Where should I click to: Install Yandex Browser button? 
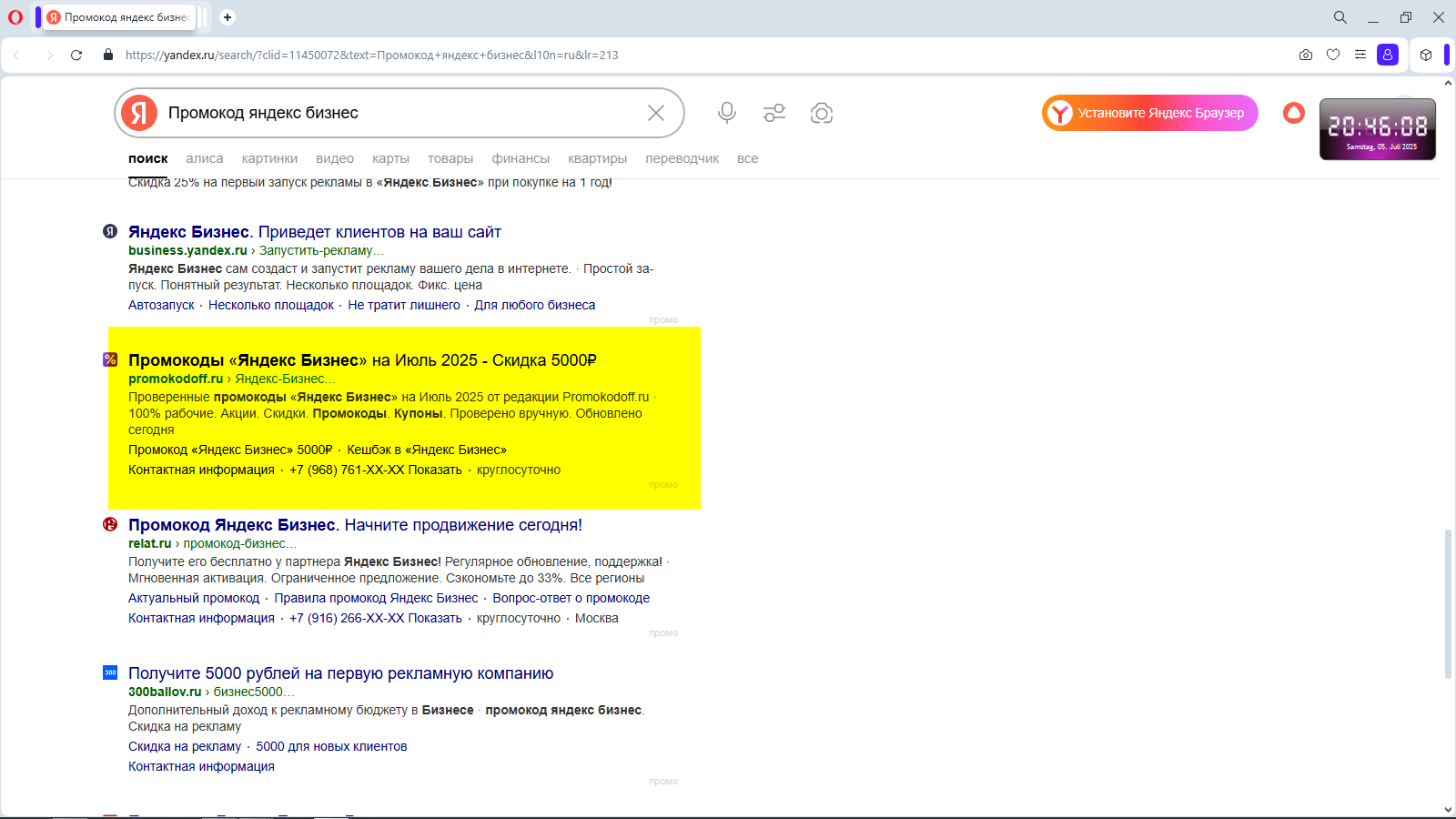(1150, 113)
